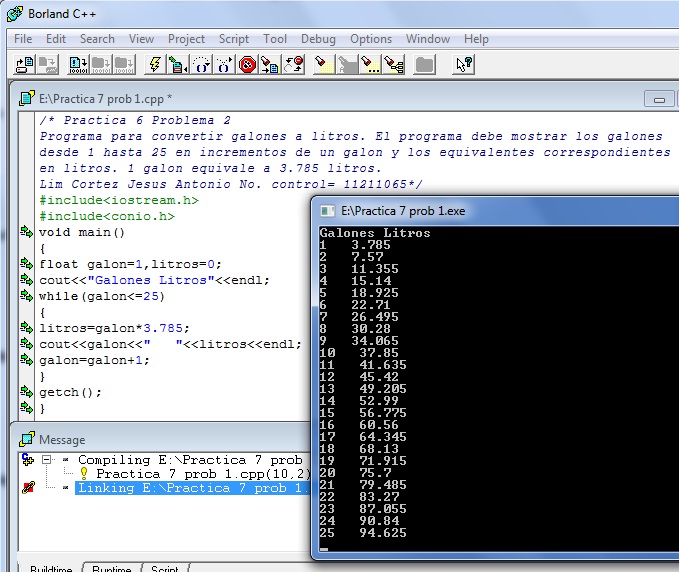
Task: Collapse the Compiling tree node
Action: click(46, 459)
